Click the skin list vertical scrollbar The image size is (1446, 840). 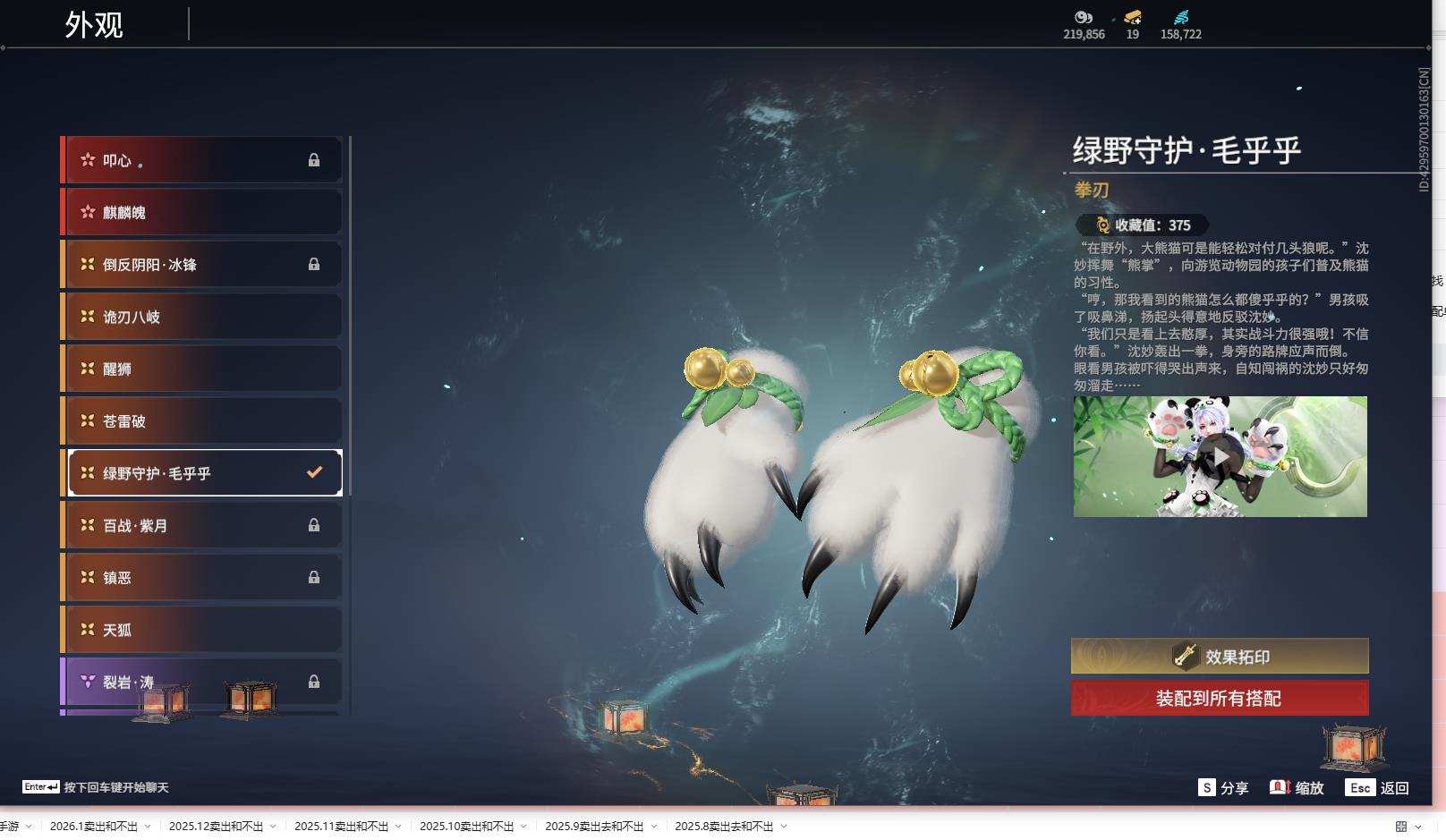click(x=350, y=315)
